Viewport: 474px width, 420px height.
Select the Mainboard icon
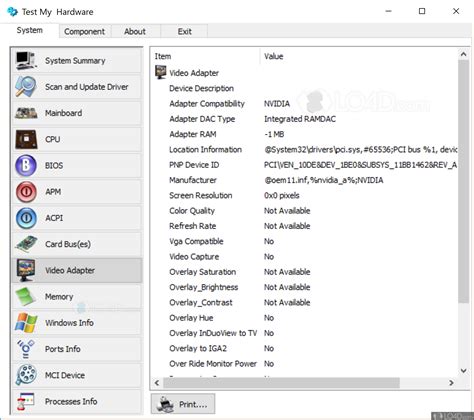26,113
